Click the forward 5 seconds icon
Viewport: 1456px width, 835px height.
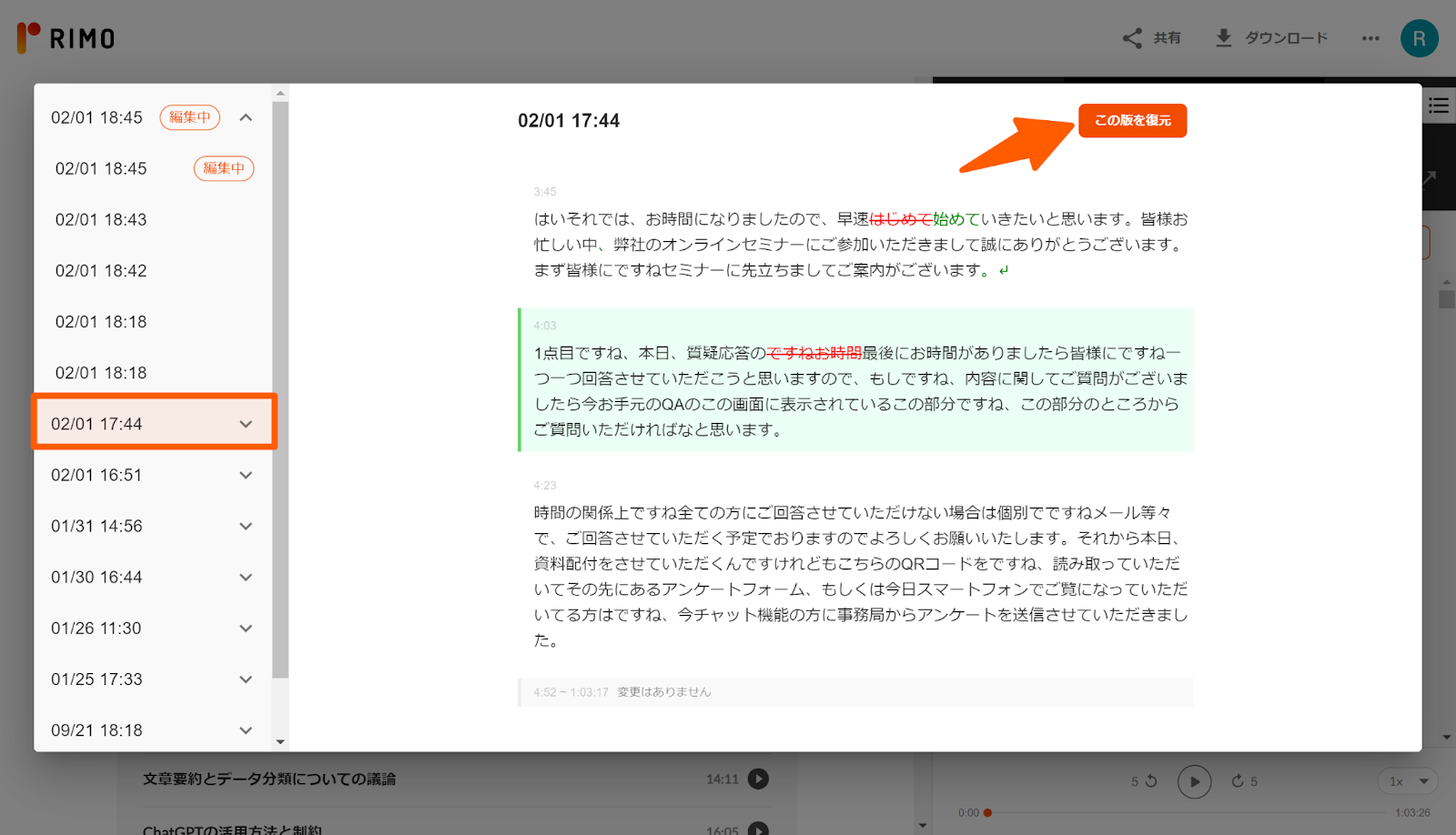(1238, 780)
